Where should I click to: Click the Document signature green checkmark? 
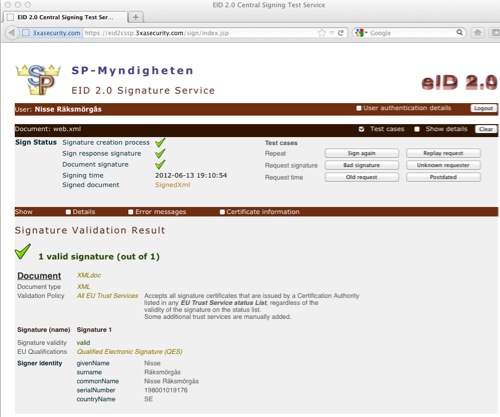(x=160, y=164)
